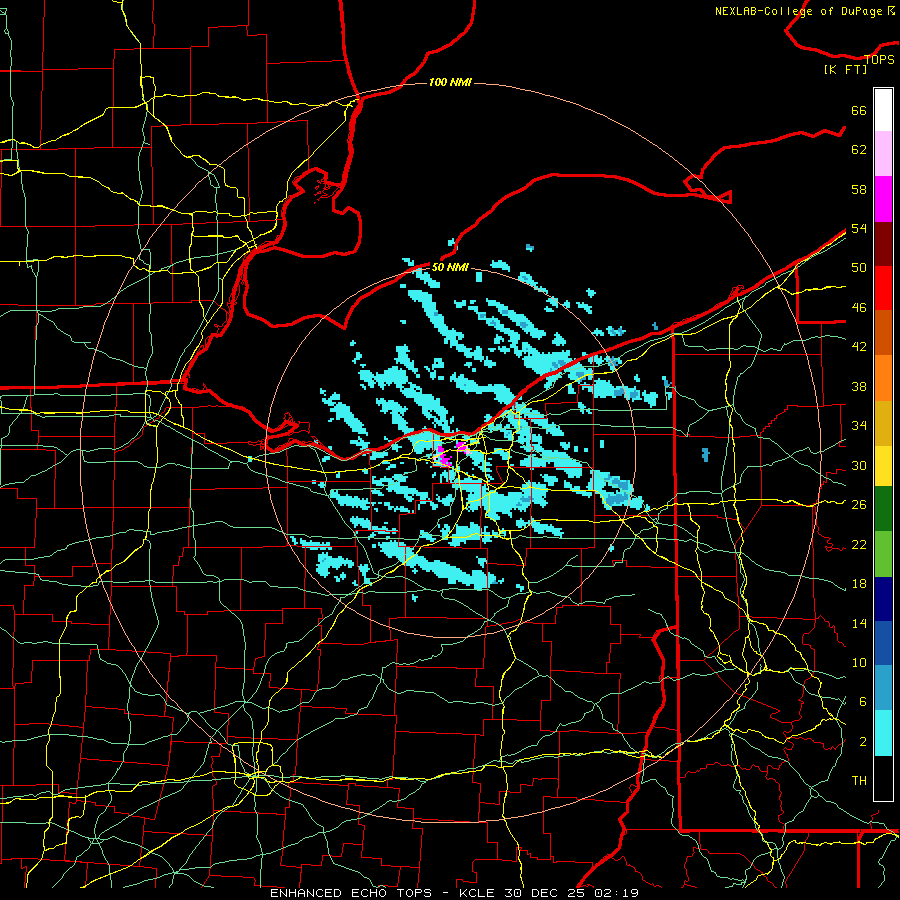Click the navy blue legend swatch
Viewport: 900px width, 900px height.
(883, 599)
